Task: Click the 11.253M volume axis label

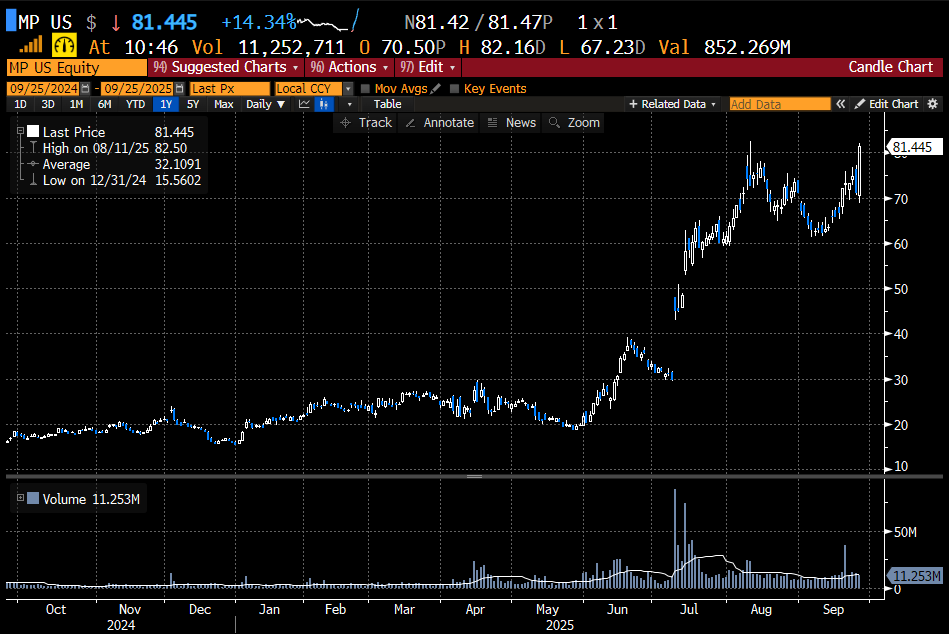Action: point(914,576)
